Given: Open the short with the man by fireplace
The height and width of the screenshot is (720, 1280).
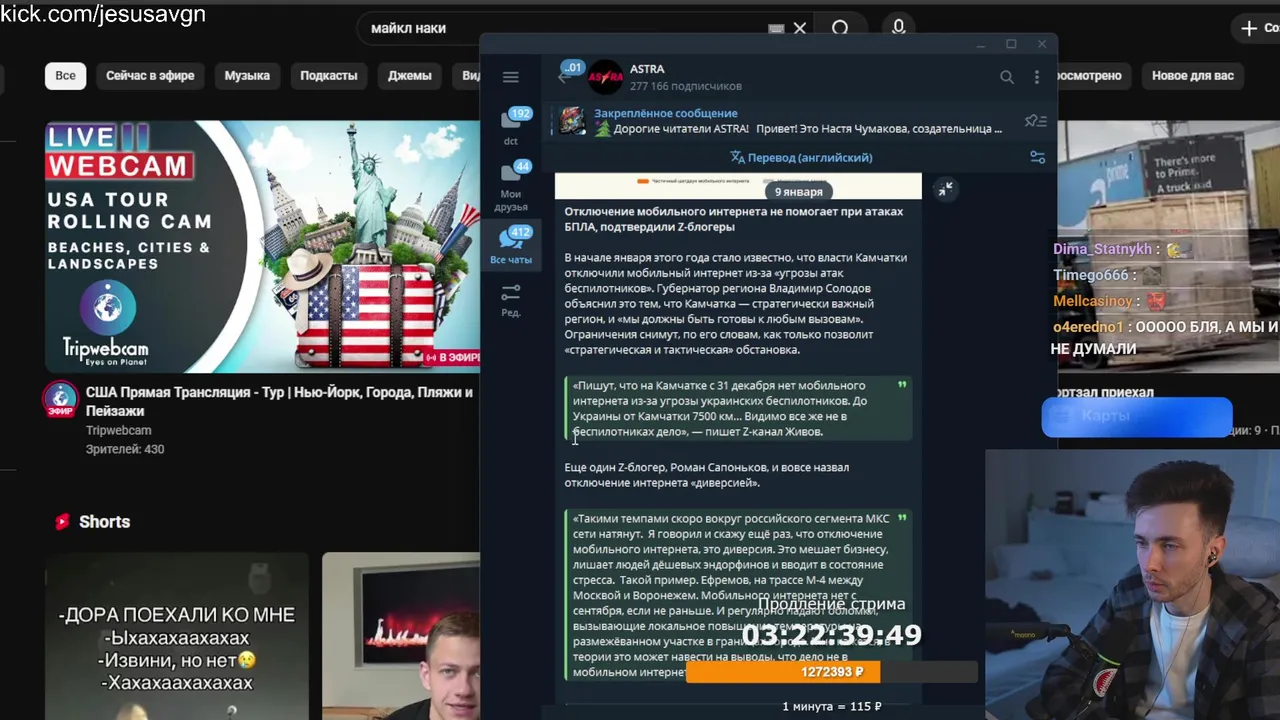Looking at the screenshot, I should coord(400,636).
